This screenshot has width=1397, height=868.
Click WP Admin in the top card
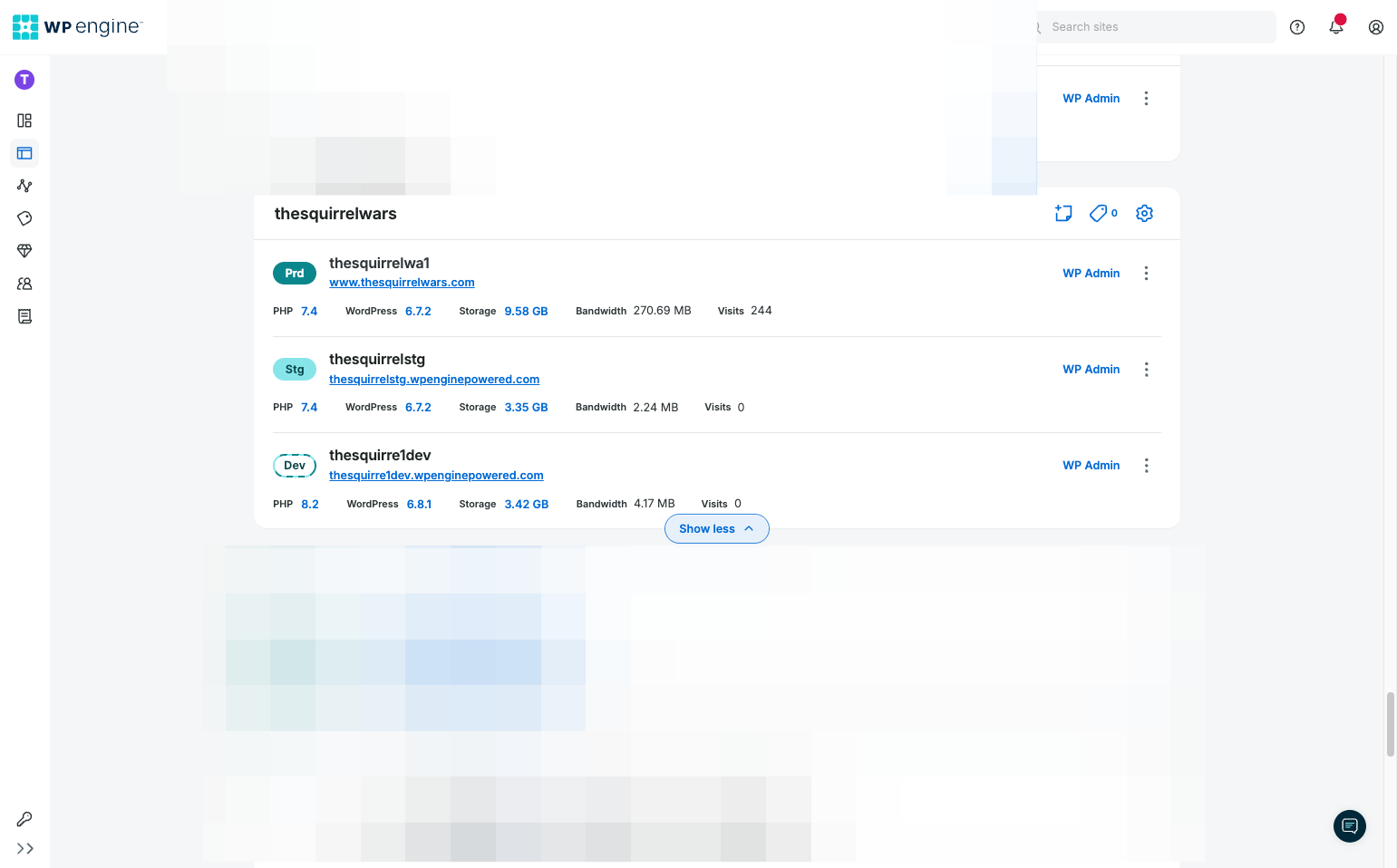1091,98
